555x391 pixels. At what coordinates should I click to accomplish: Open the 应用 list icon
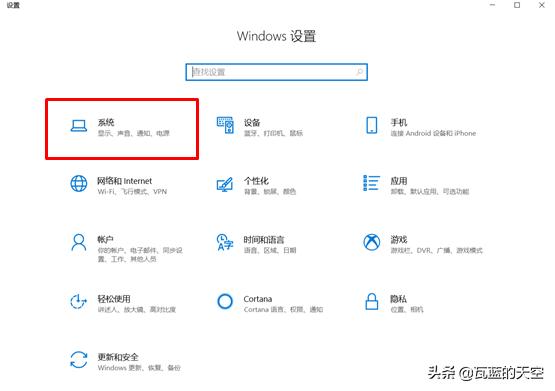[x=371, y=183]
